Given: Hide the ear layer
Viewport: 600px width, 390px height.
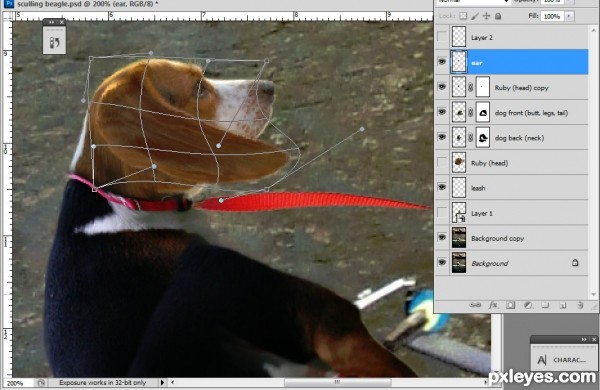Looking at the screenshot, I should pos(442,62).
